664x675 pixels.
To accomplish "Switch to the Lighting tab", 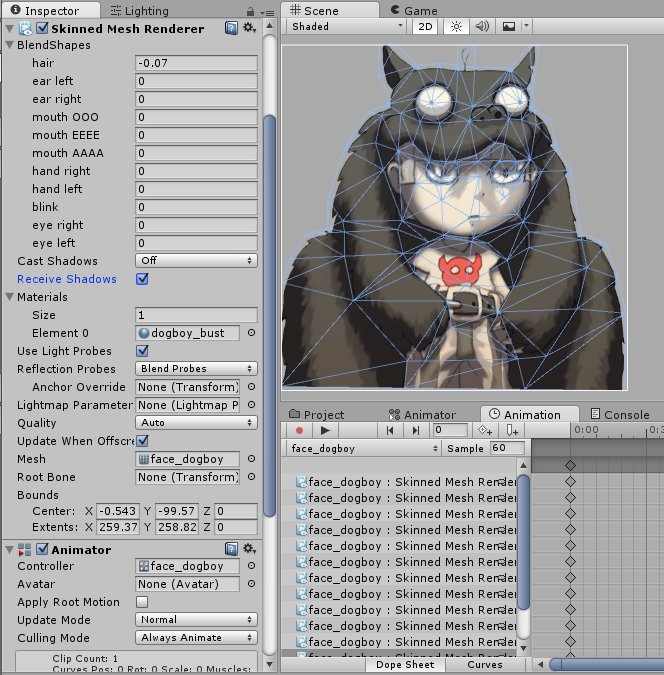I will (x=140, y=11).
